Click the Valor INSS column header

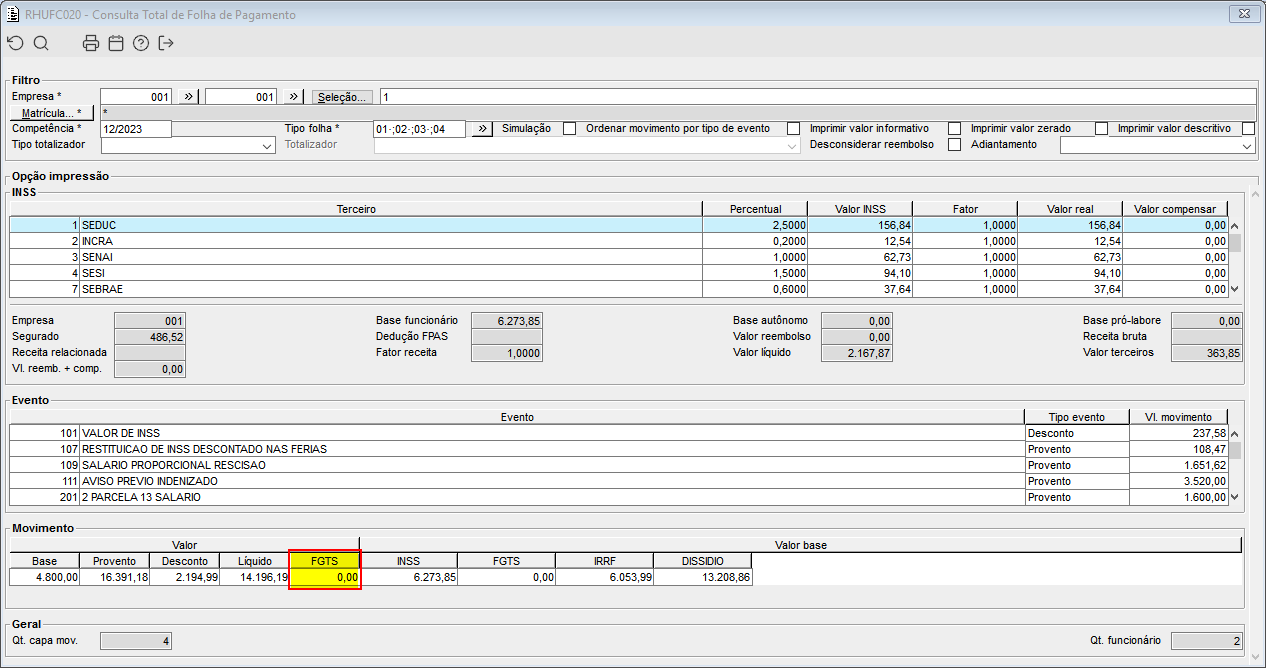point(860,209)
